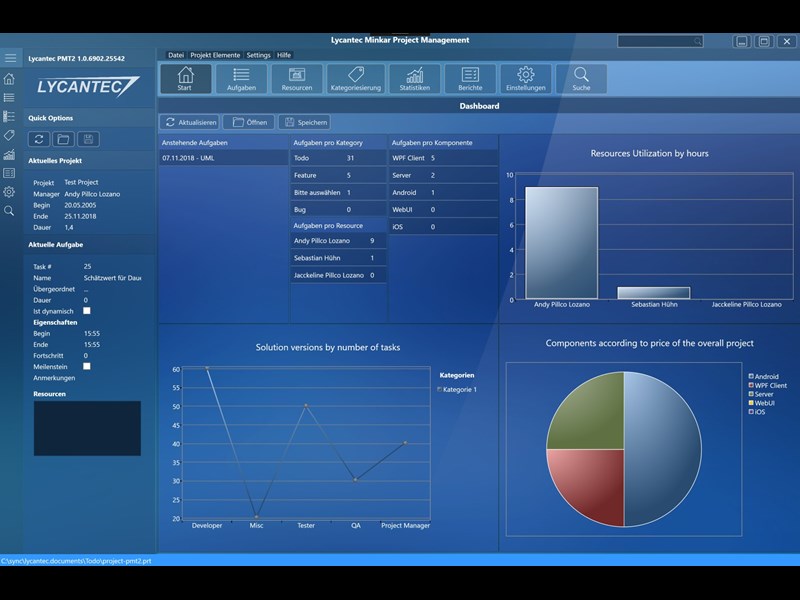
Task: Select the "Android" row under Aufgaben pro Komponente
Action: point(443,193)
